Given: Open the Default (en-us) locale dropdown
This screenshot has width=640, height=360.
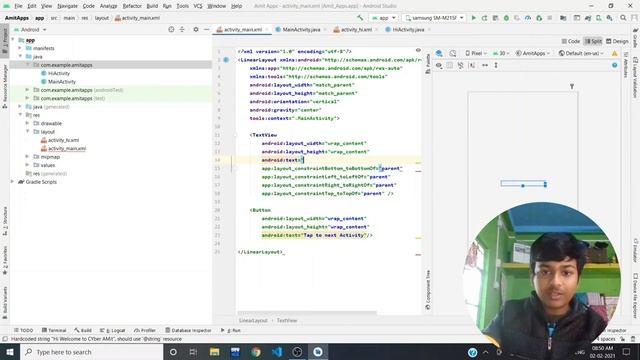Looking at the screenshot, I should pos(581,53).
